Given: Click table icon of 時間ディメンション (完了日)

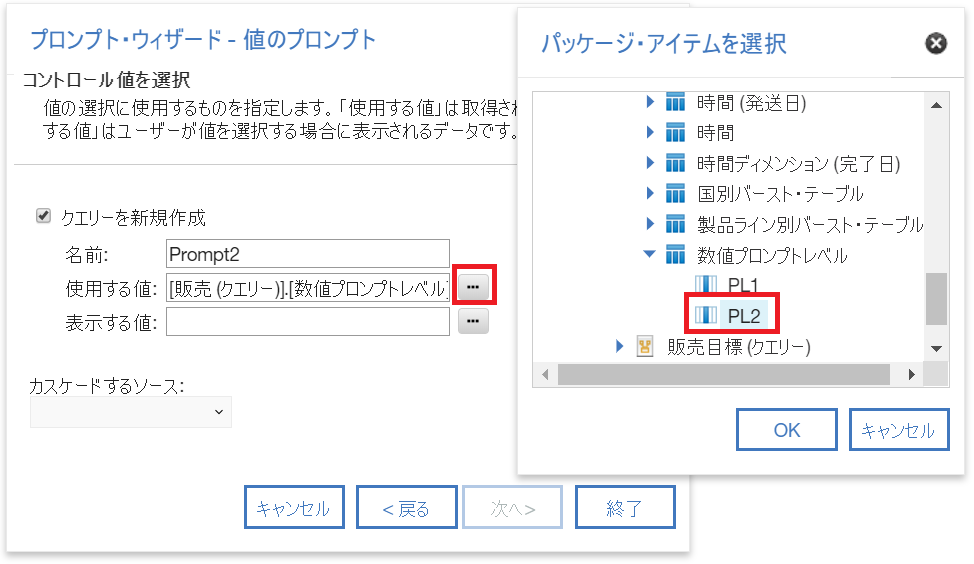Looking at the screenshot, I should point(675,163).
